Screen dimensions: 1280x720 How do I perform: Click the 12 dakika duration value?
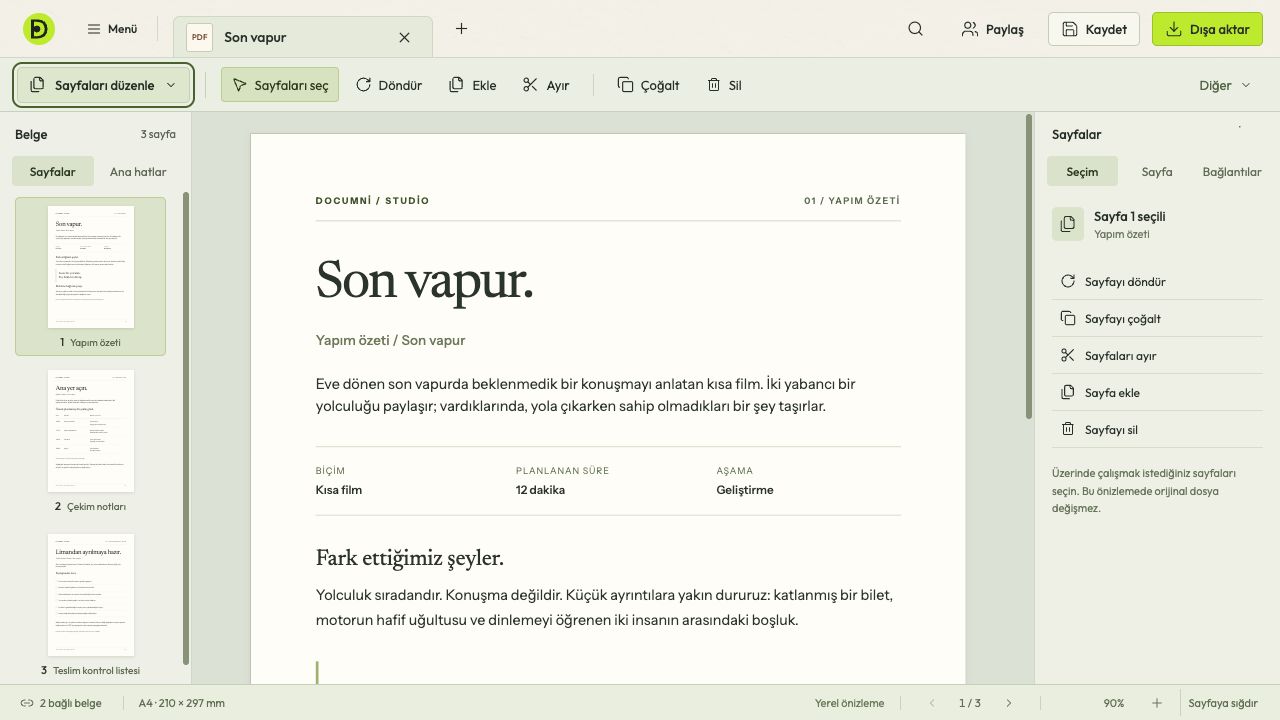pos(540,490)
